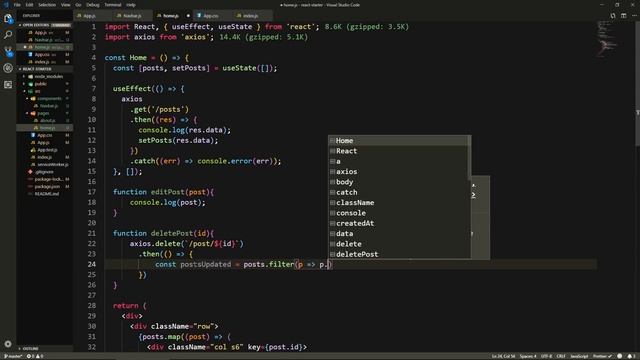Select body suggestion in autocomplete list
The image size is (640, 360).
(398, 182)
